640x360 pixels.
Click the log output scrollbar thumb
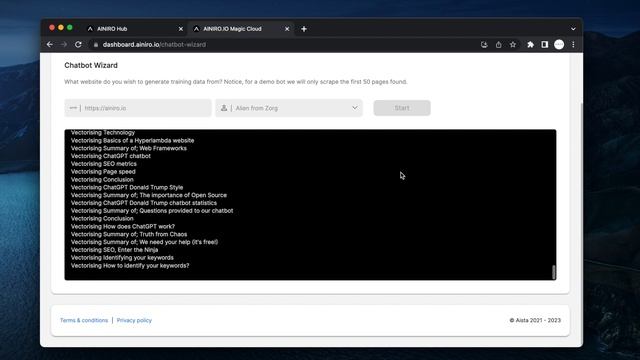pyautogui.click(x=553, y=272)
